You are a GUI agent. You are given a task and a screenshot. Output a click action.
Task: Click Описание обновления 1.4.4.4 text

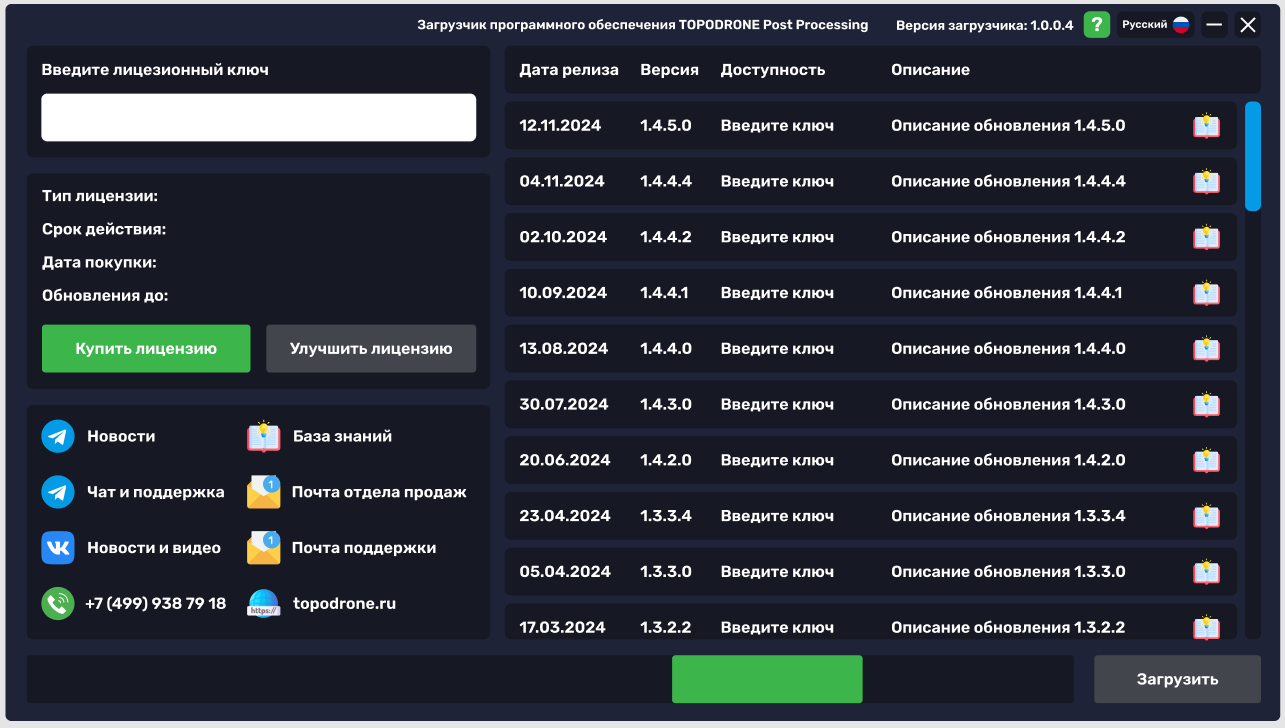pos(1008,182)
